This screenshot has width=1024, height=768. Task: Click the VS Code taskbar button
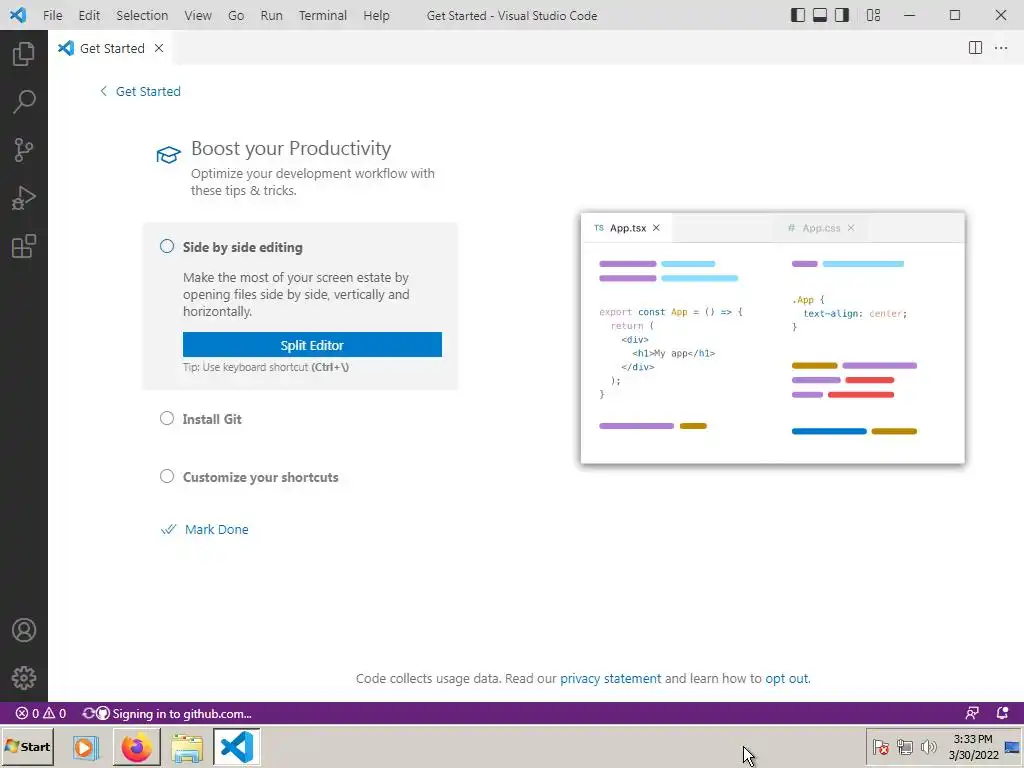(236, 746)
